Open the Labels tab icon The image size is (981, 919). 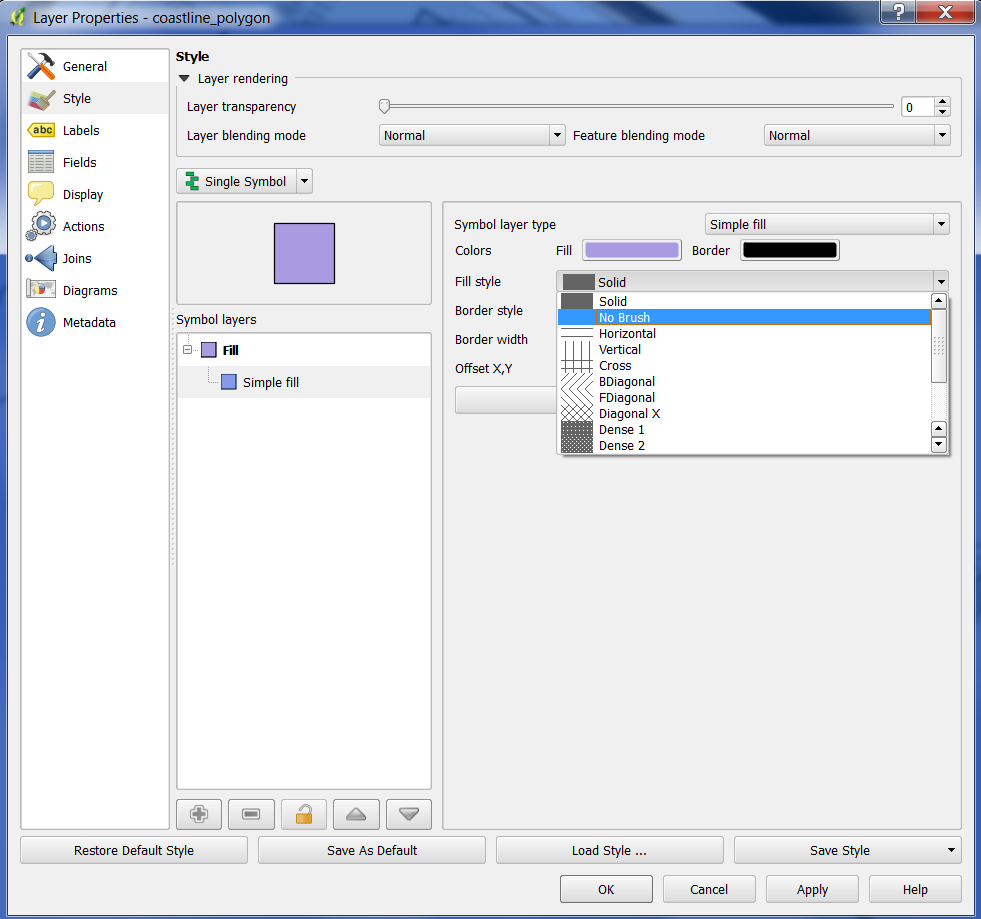coord(41,131)
